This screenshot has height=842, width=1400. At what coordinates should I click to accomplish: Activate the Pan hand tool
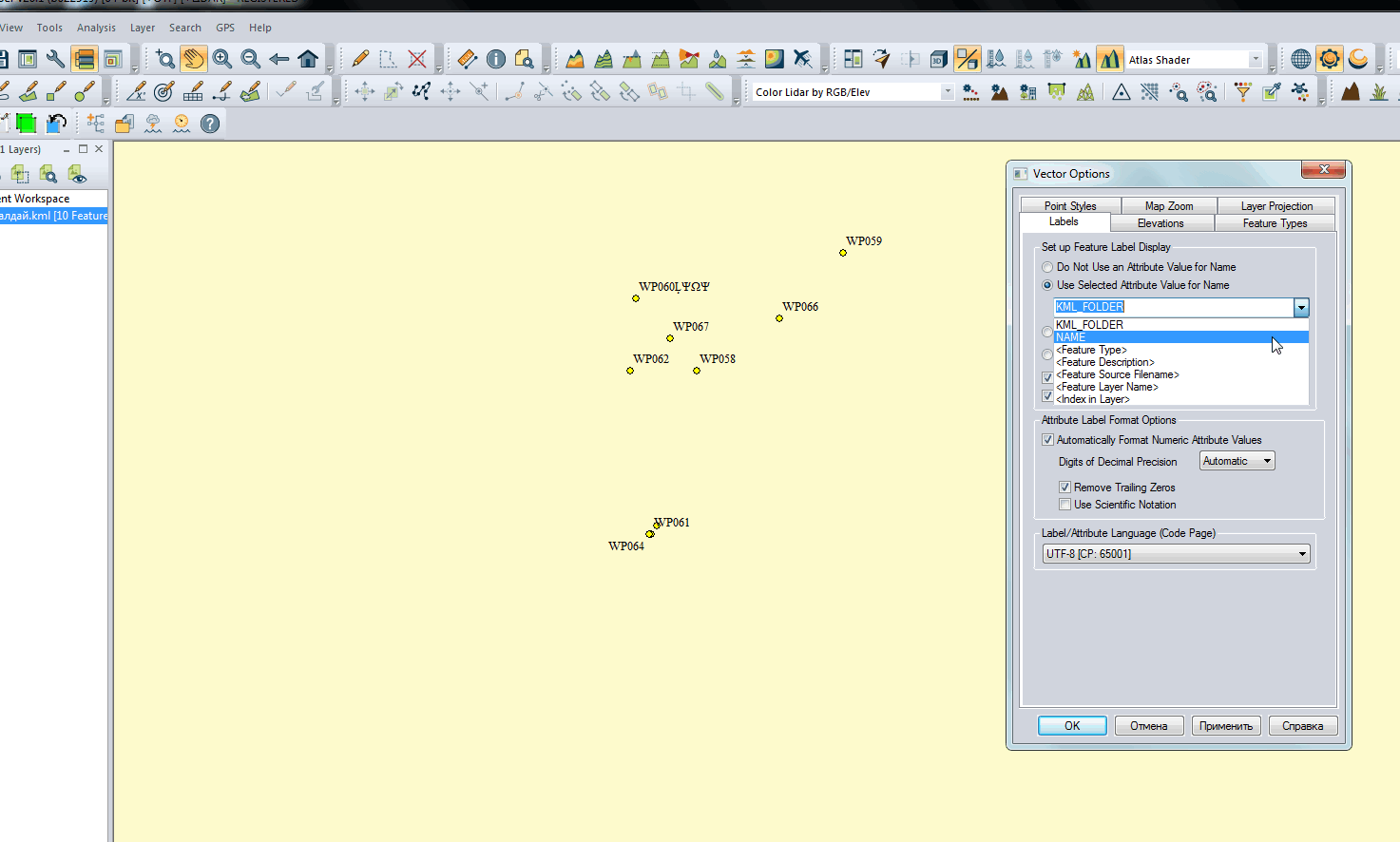(193, 59)
